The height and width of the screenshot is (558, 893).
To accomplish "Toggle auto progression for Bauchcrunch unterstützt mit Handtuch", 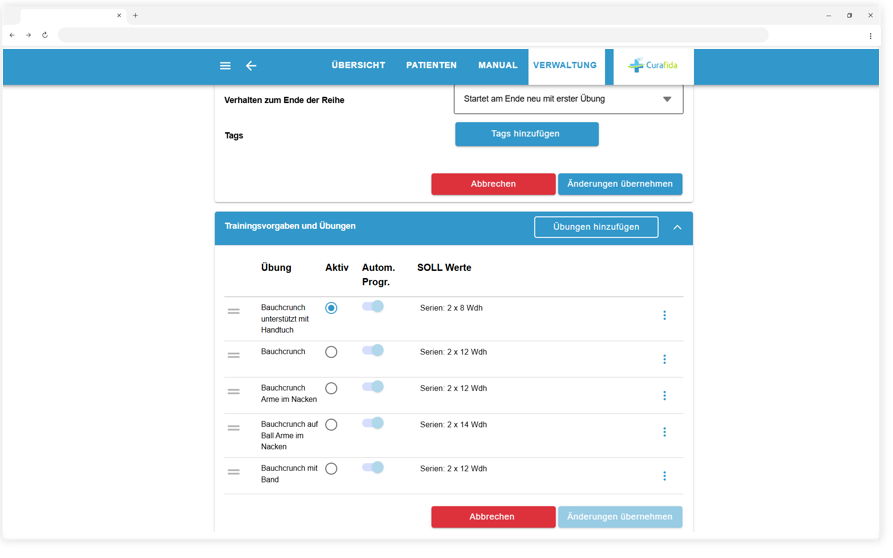I will (x=373, y=306).
